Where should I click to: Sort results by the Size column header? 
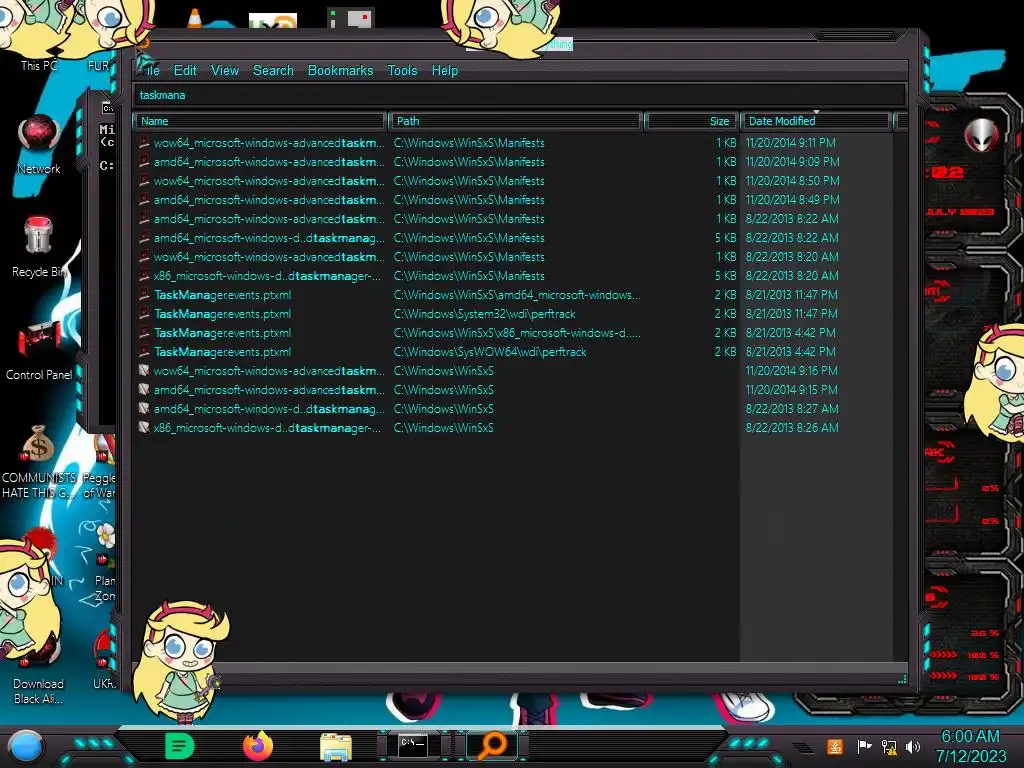click(x=692, y=121)
